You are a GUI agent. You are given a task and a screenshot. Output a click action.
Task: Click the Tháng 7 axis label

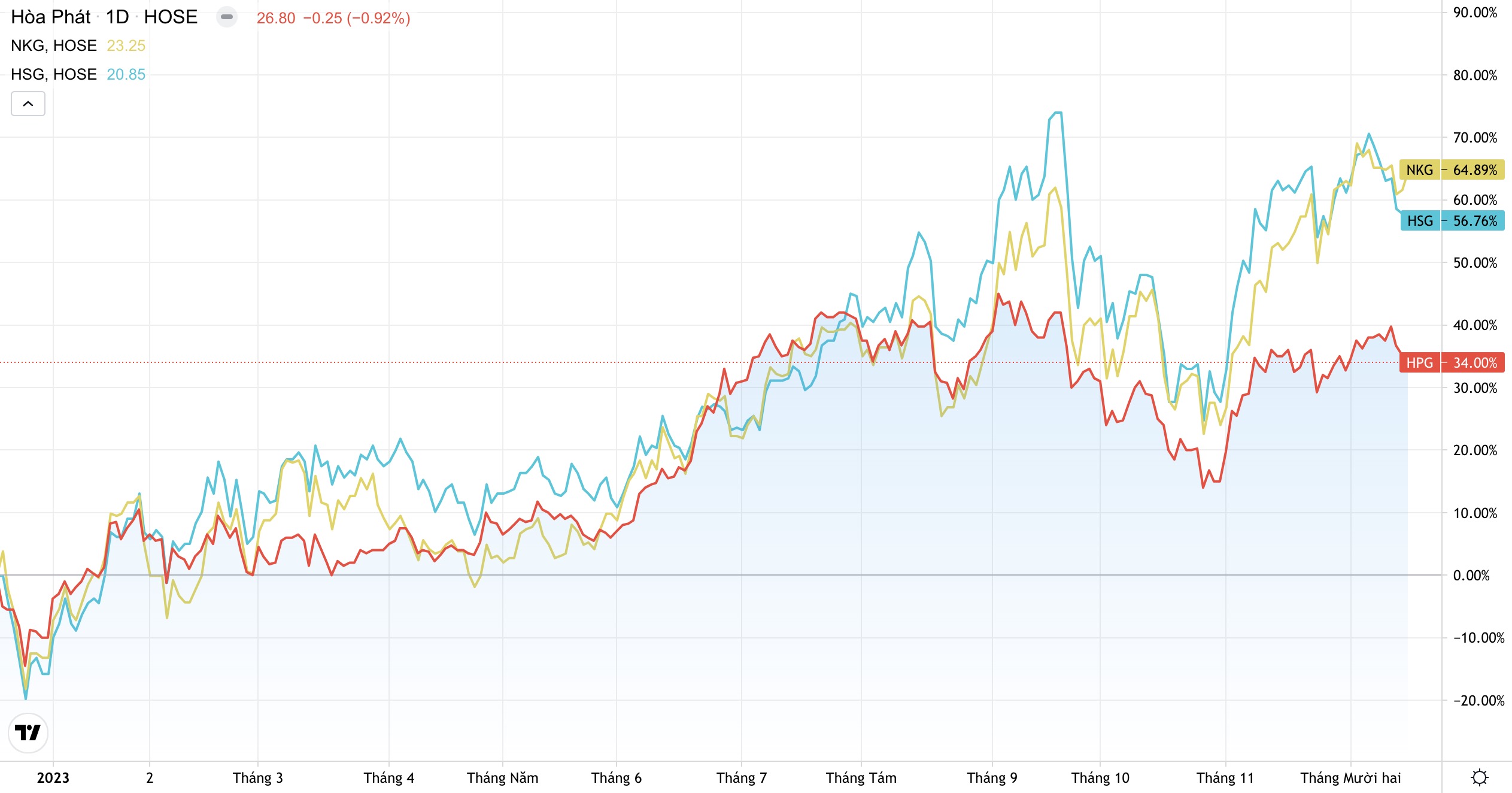[742, 777]
